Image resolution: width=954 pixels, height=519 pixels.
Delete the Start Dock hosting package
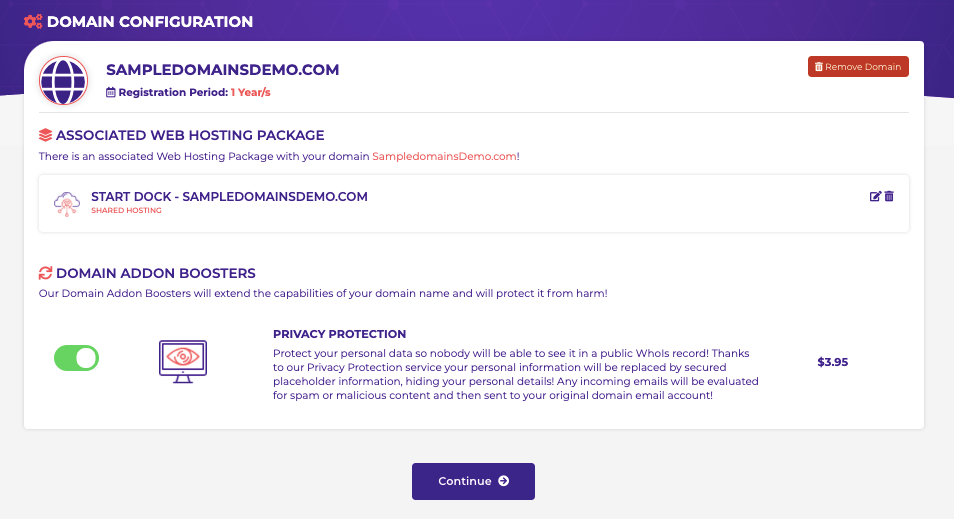click(889, 196)
